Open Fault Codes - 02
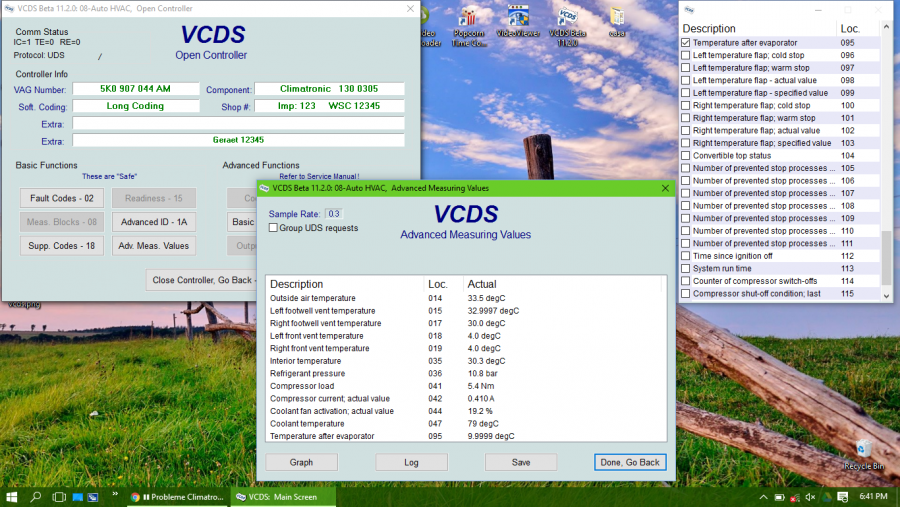This screenshot has height=507, width=900. coord(61,198)
